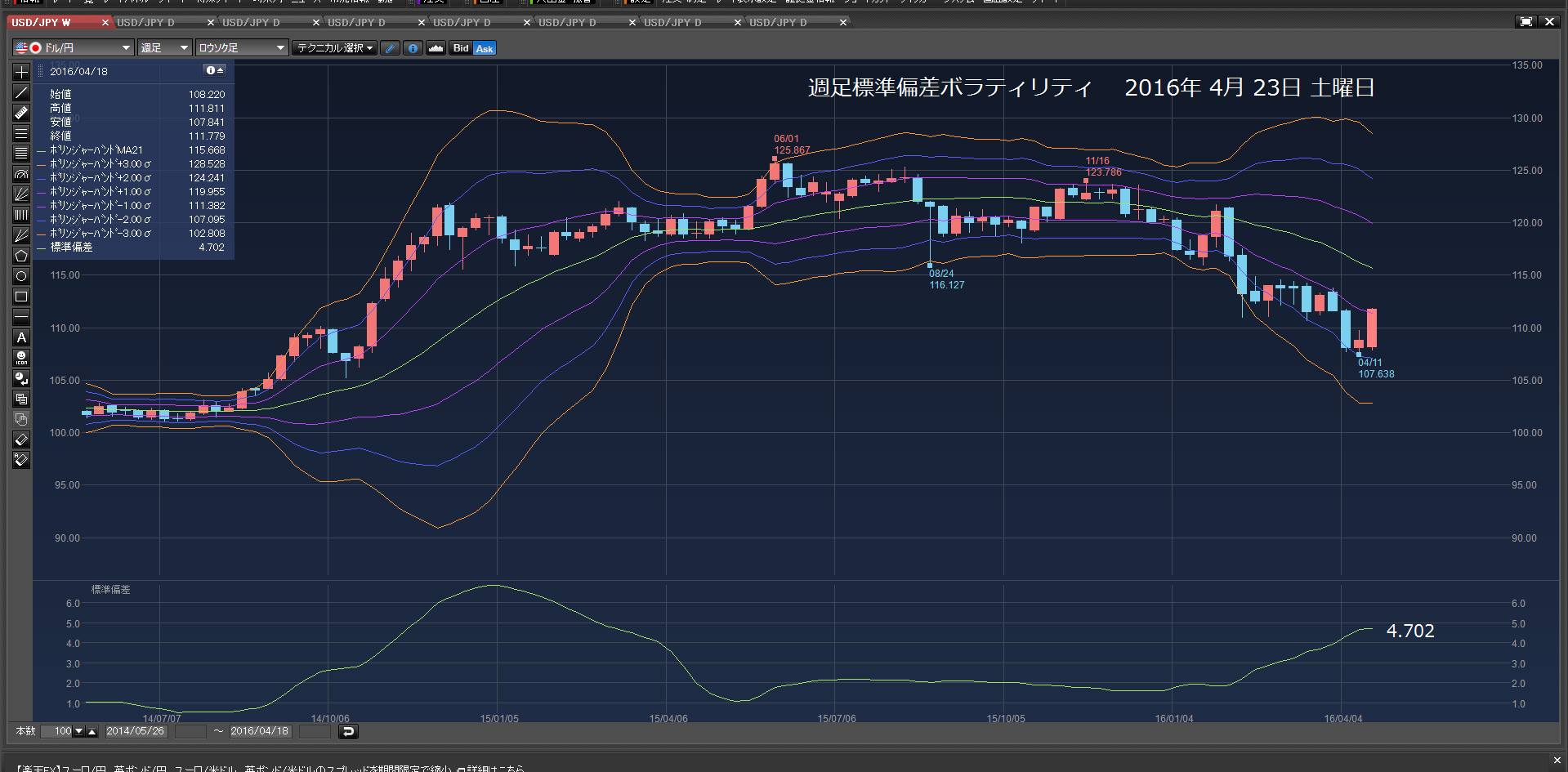Screen dimensions: 1568x772
Task: Select the Gann fan angle tool
Action: [21, 235]
